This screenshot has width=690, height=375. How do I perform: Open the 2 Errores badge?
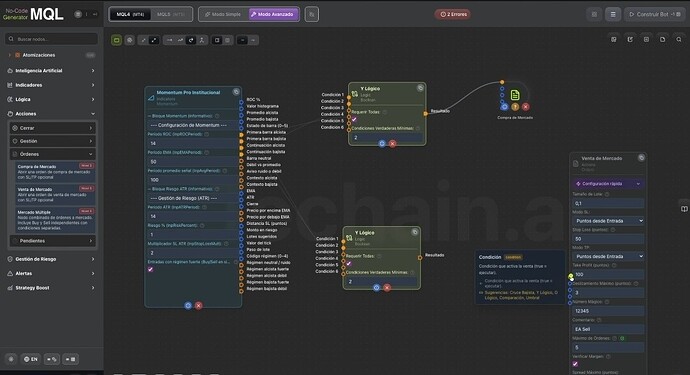[453, 15]
